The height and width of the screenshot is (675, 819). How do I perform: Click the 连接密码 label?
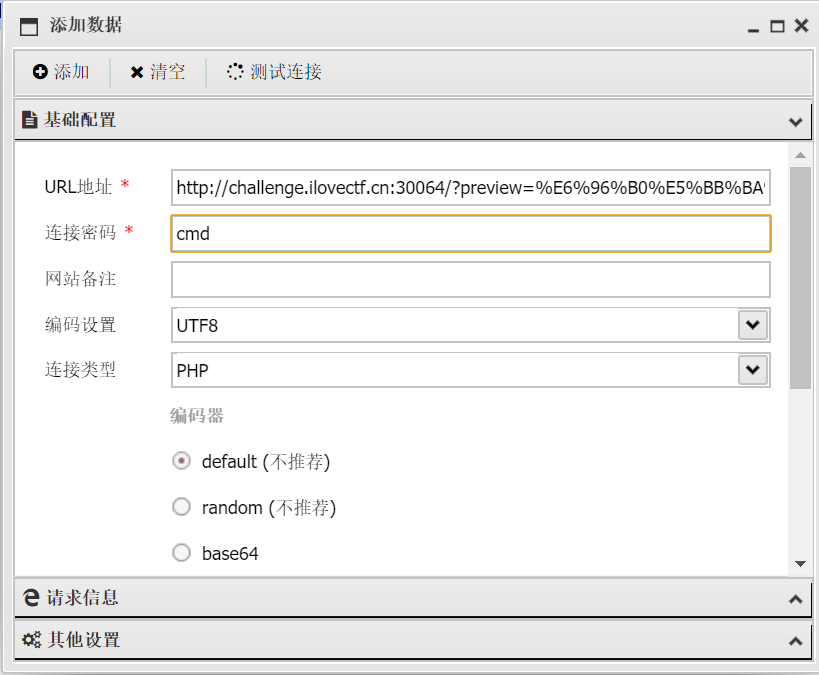(80, 232)
